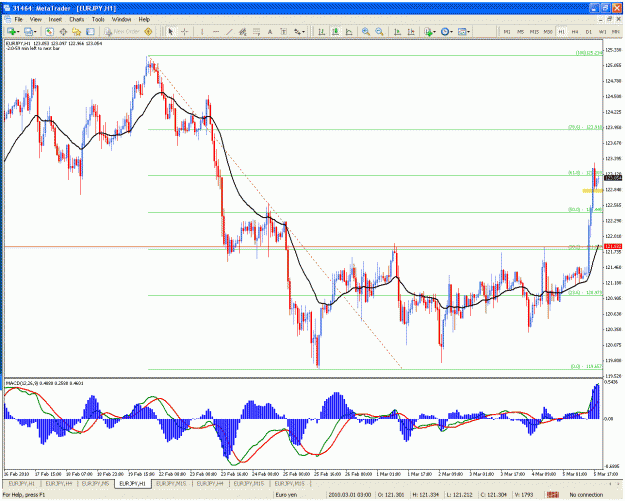Select the Crosshair tool
This screenshot has width=625, height=501.
point(185,32)
